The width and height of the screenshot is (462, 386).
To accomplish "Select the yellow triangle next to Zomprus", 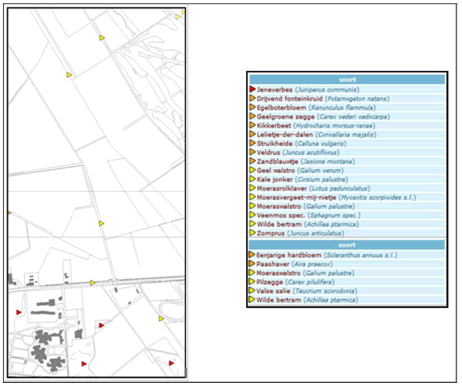I will coord(252,233).
